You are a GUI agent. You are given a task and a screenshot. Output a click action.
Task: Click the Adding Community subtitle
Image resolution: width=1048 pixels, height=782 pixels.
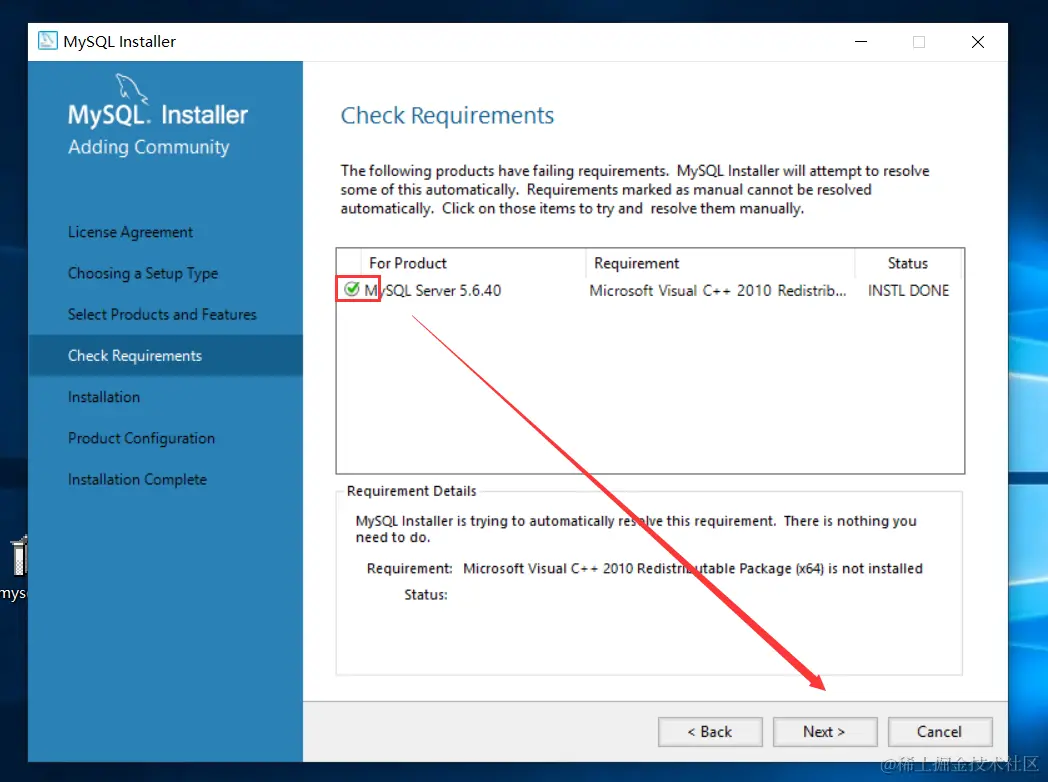tap(148, 147)
